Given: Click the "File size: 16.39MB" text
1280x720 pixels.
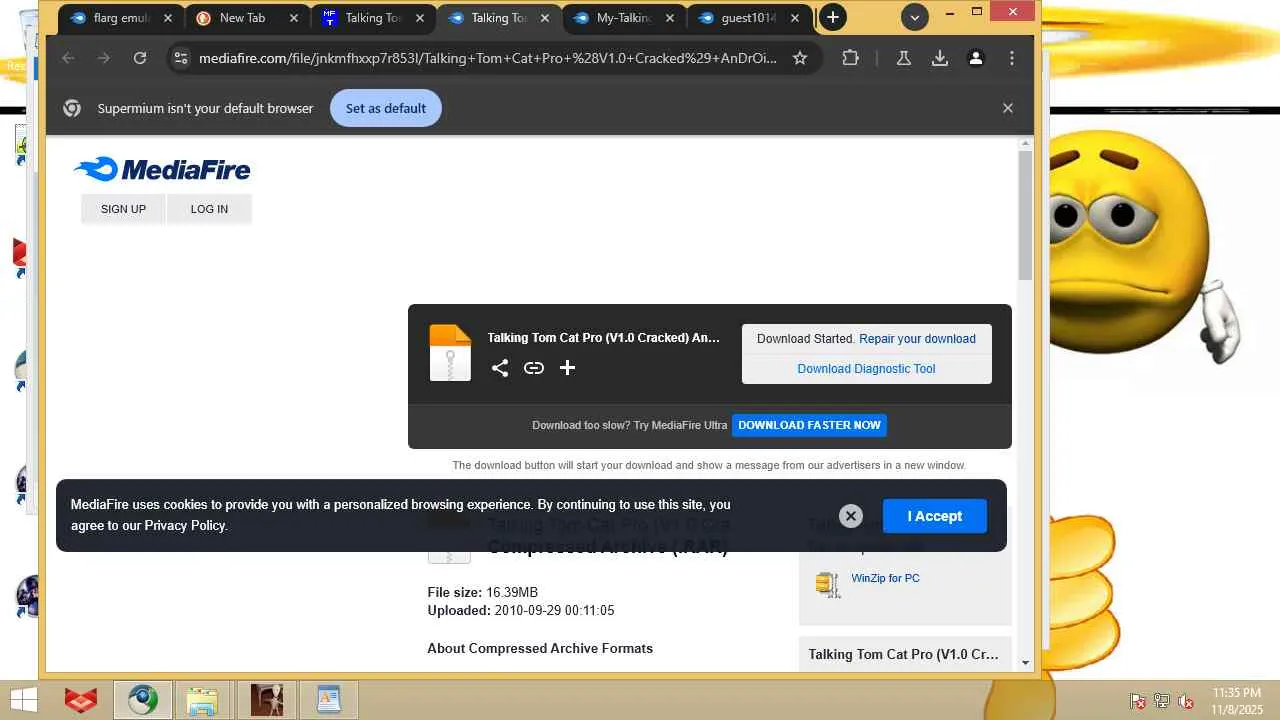Looking at the screenshot, I should (483, 593).
